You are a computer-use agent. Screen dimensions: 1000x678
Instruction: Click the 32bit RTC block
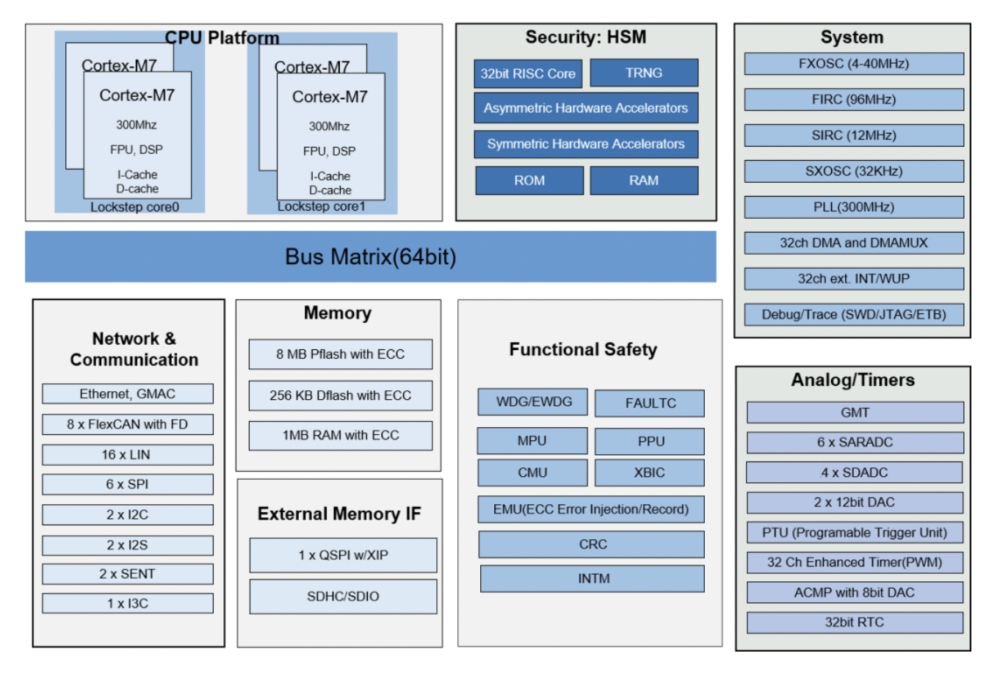click(854, 622)
